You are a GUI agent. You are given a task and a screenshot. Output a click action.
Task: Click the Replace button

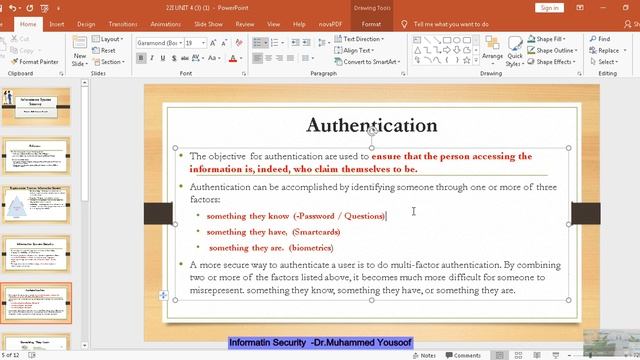[605, 50]
